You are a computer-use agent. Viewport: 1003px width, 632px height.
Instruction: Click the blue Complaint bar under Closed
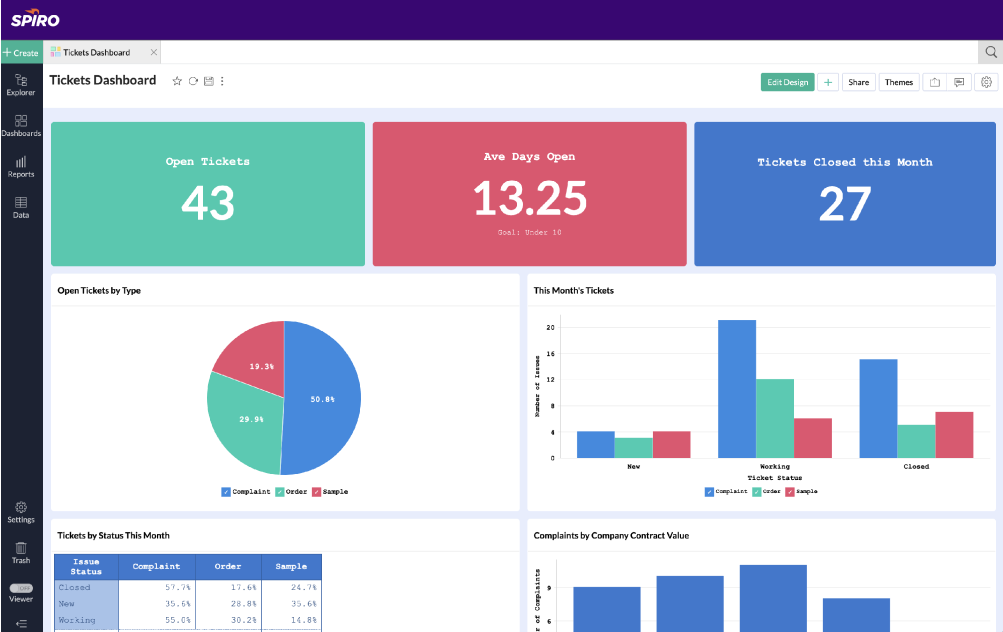pyautogui.click(x=878, y=409)
